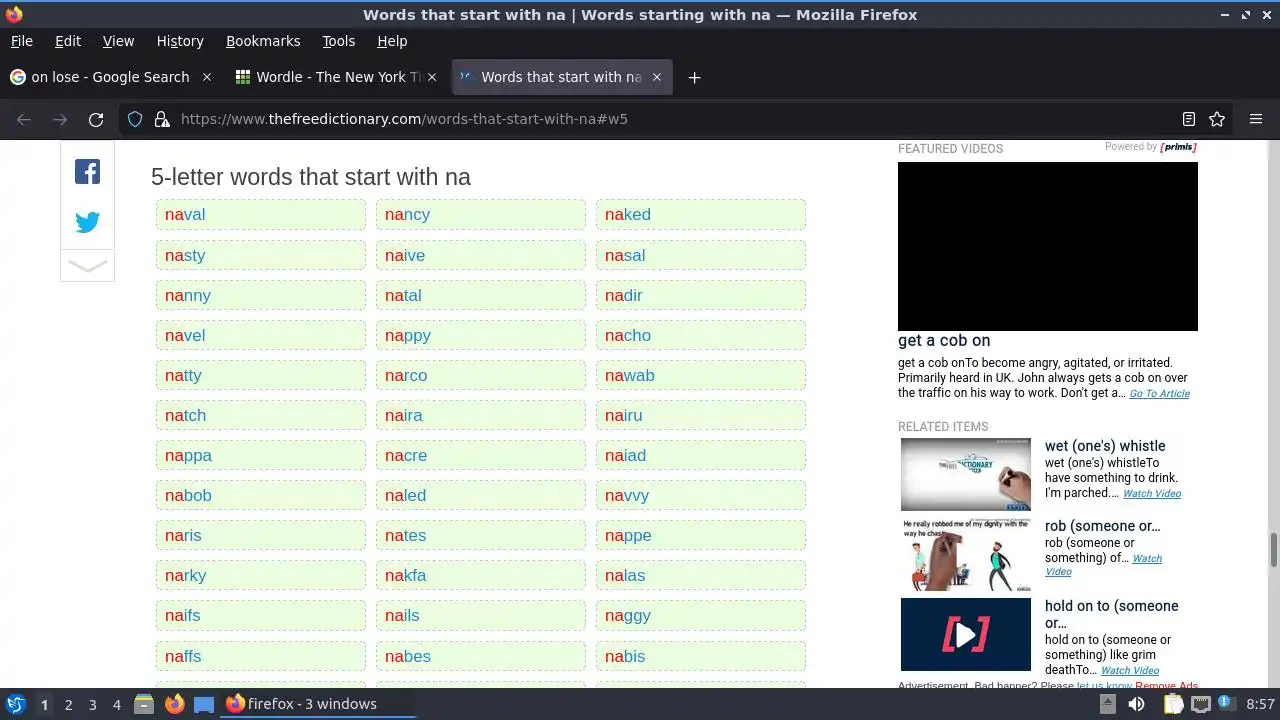This screenshot has width=1280, height=720.
Task: Reload the current page
Action: pos(96,119)
